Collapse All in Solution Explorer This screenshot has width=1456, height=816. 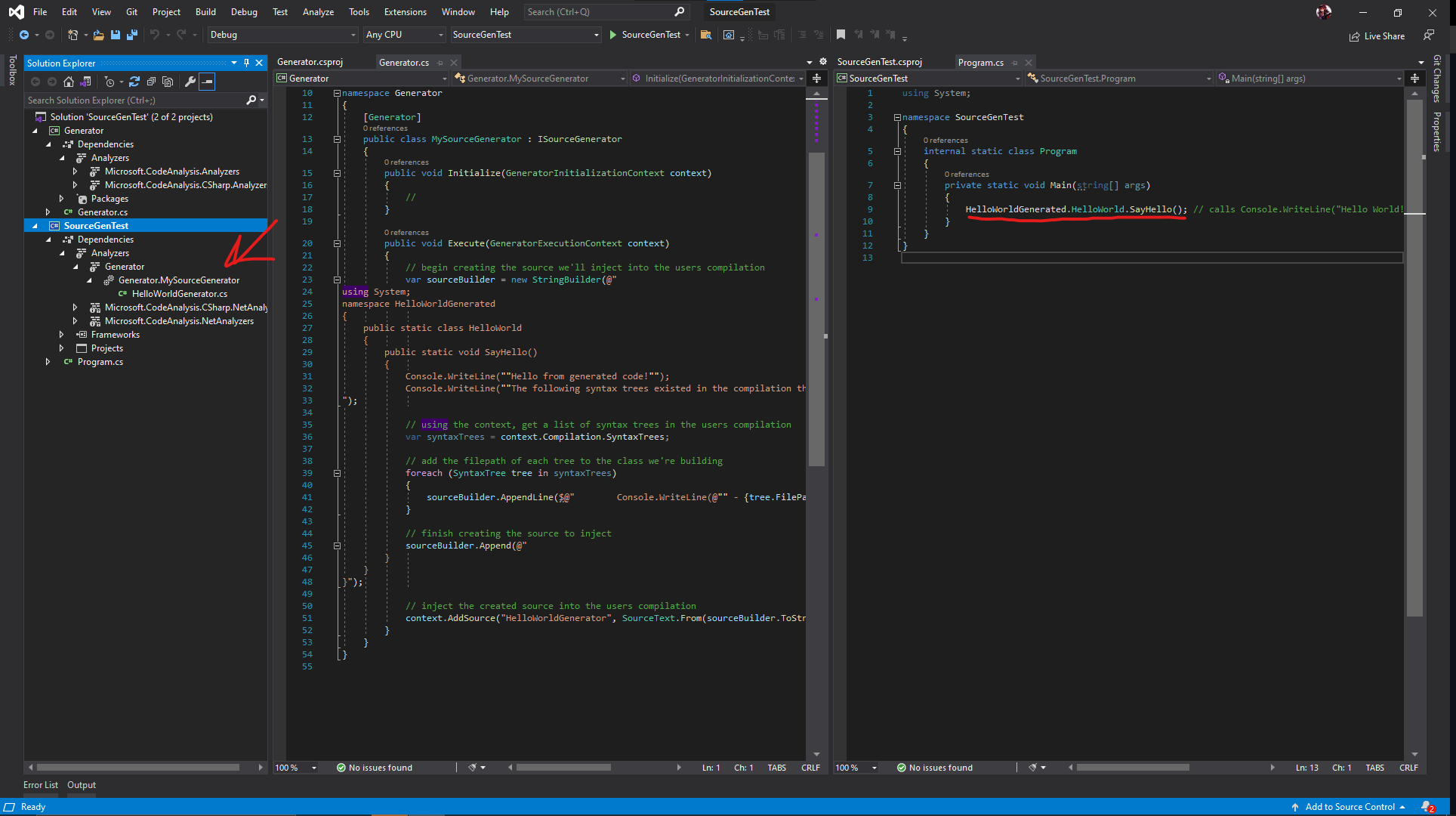coord(151,82)
